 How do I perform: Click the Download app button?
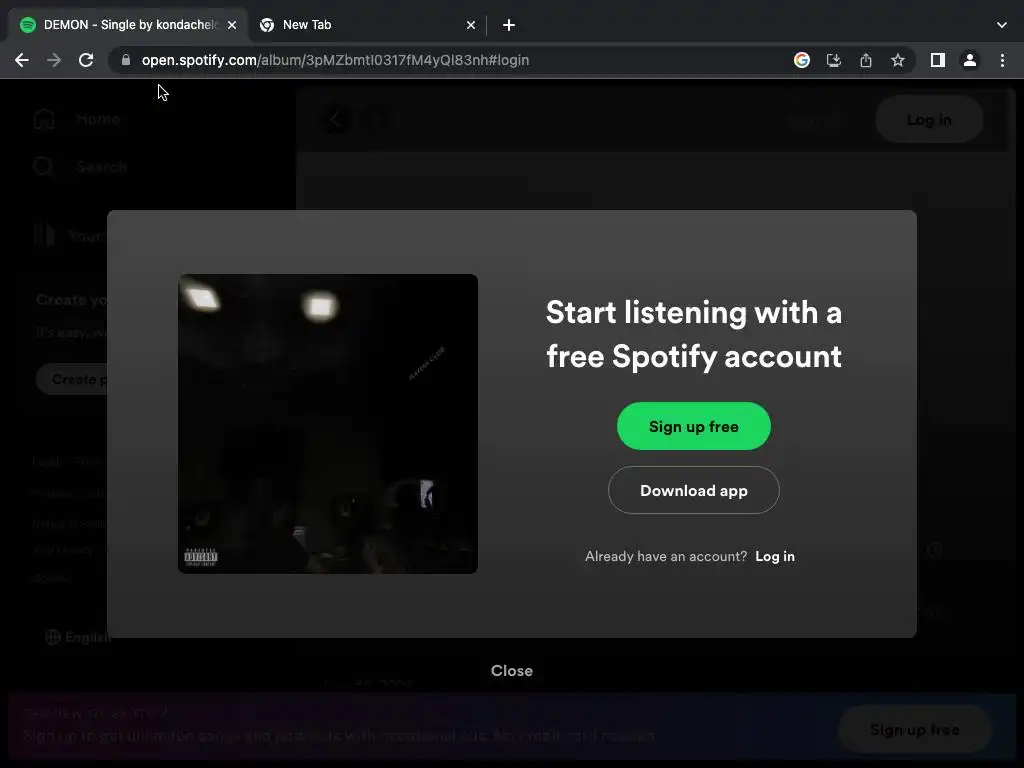(x=694, y=490)
